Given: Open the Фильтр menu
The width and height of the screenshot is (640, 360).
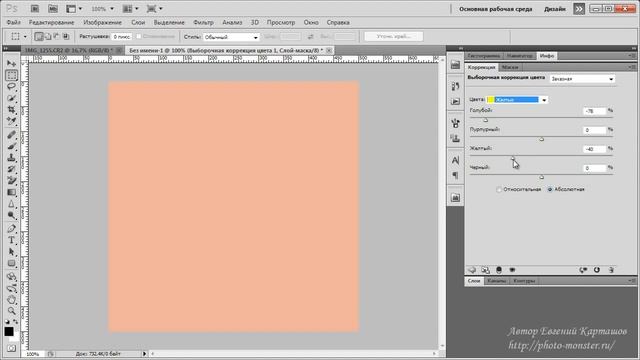Looking at the screenshot, I should 203,22.
